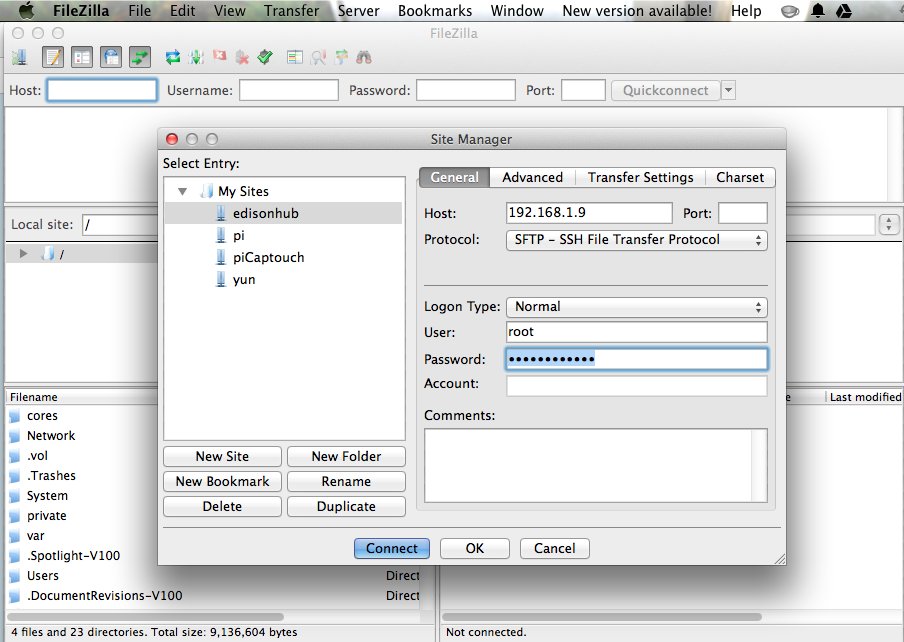904x642 pixels.
Task: Open the View menu
Action: [229, 10]
